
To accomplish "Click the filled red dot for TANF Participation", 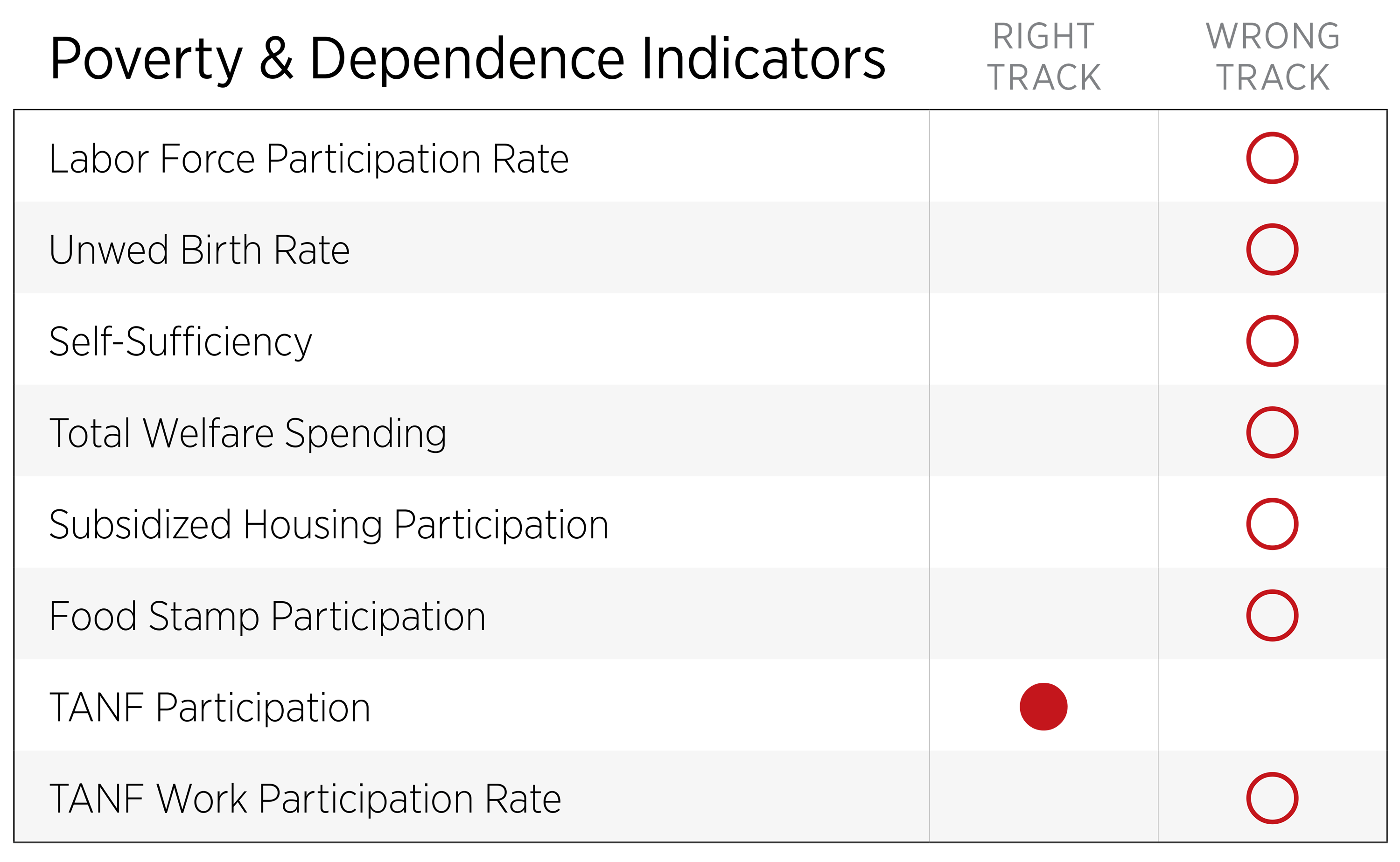I will [x=1043, y=706].
